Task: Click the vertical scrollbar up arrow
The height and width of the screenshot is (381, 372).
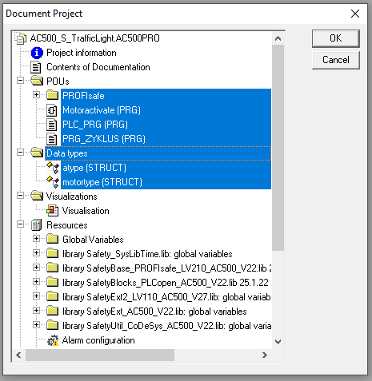Action: click(278, 39)
